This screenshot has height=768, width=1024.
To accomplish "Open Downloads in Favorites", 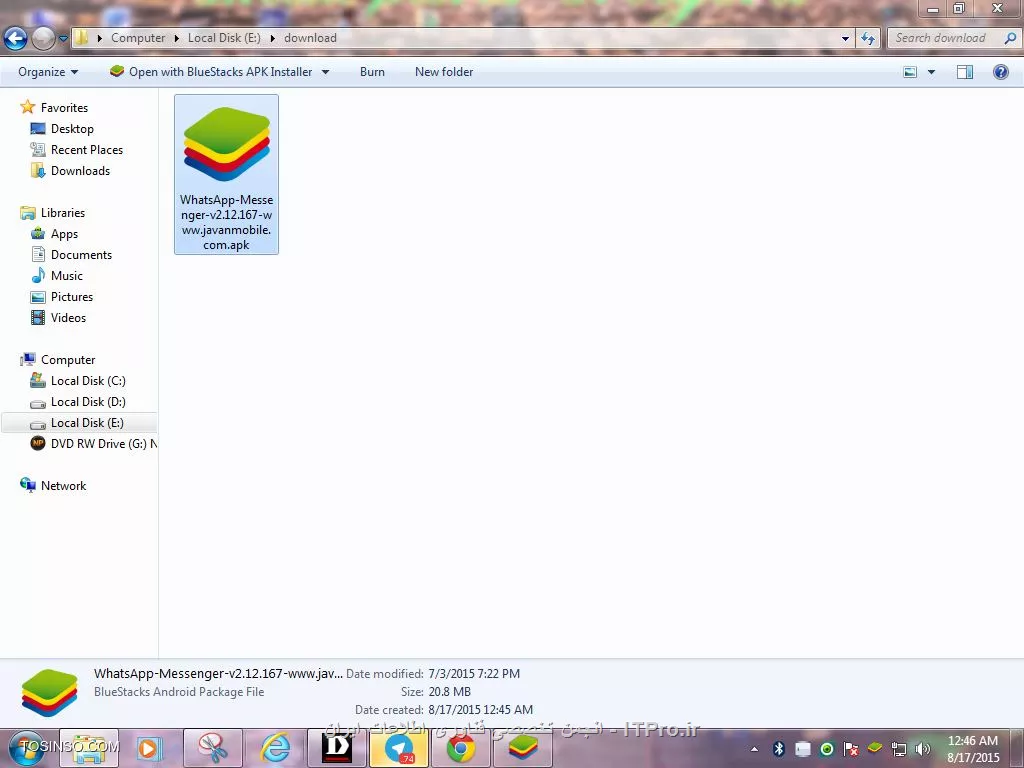I will point(80,171).
